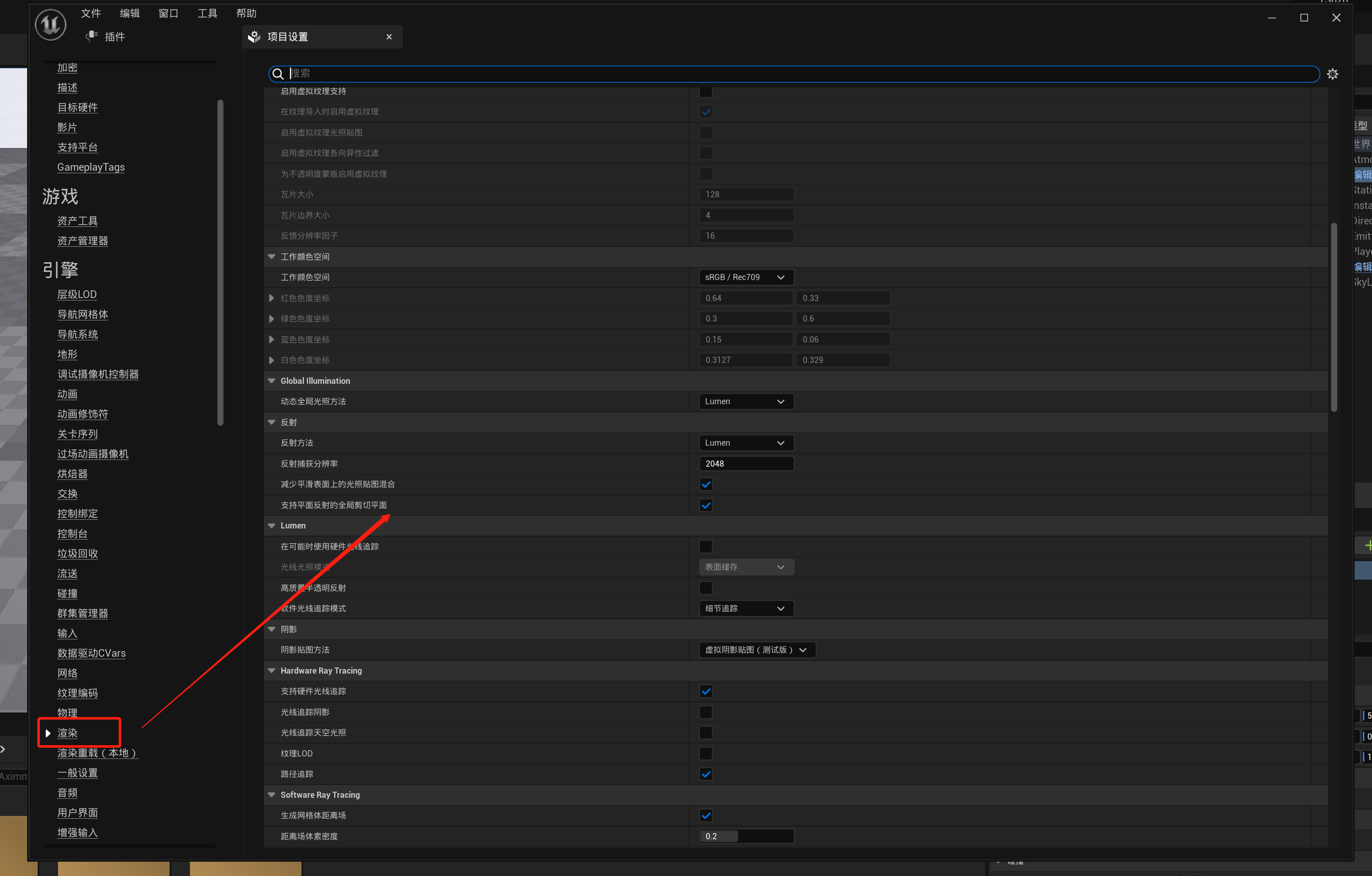Click the search magnifier icon
This screenshot has height=876, width=1372.
tap(278, 74)
